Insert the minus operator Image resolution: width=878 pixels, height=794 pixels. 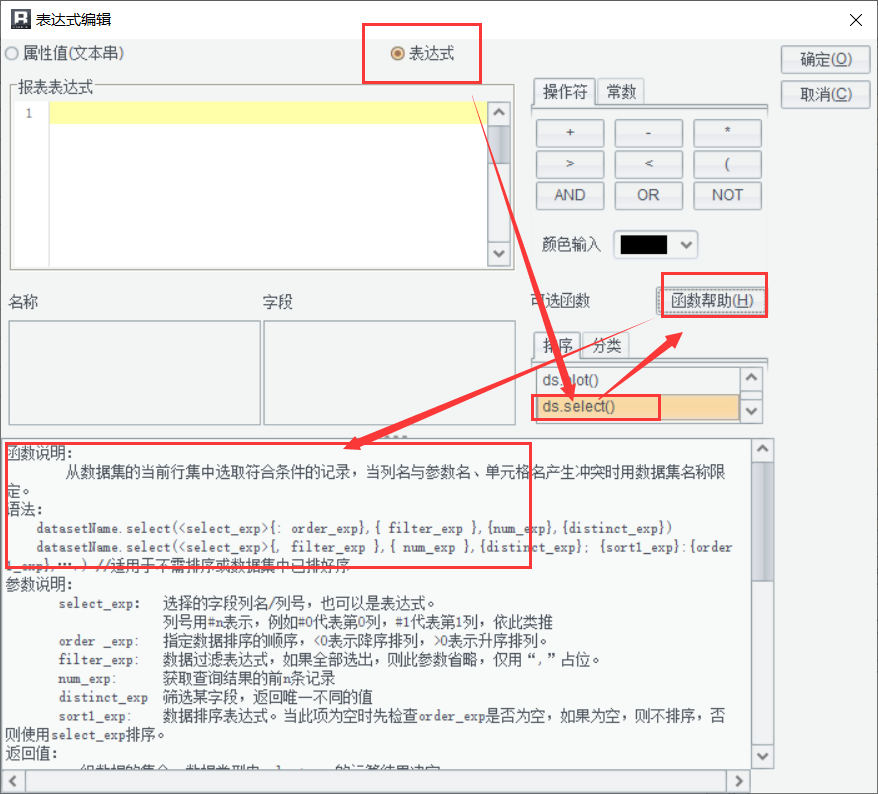point(648,133)
